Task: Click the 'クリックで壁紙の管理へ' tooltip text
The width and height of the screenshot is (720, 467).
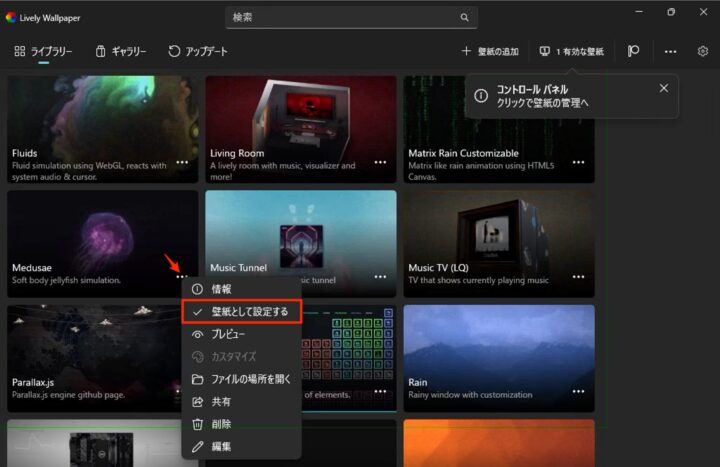Action: tap(542, 103)
